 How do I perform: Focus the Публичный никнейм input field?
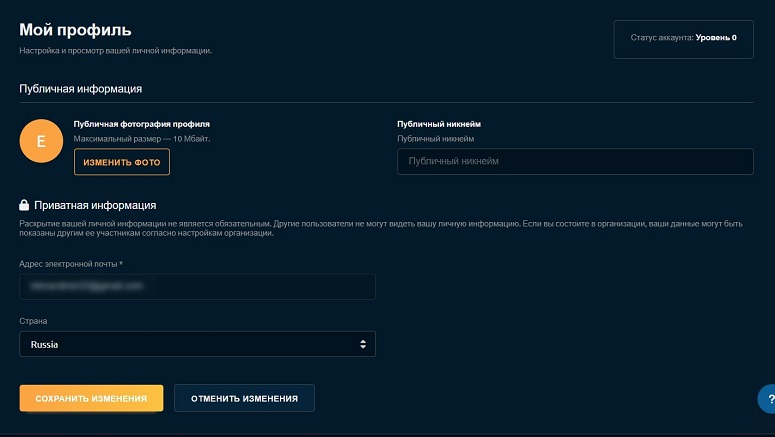point(575,161)
